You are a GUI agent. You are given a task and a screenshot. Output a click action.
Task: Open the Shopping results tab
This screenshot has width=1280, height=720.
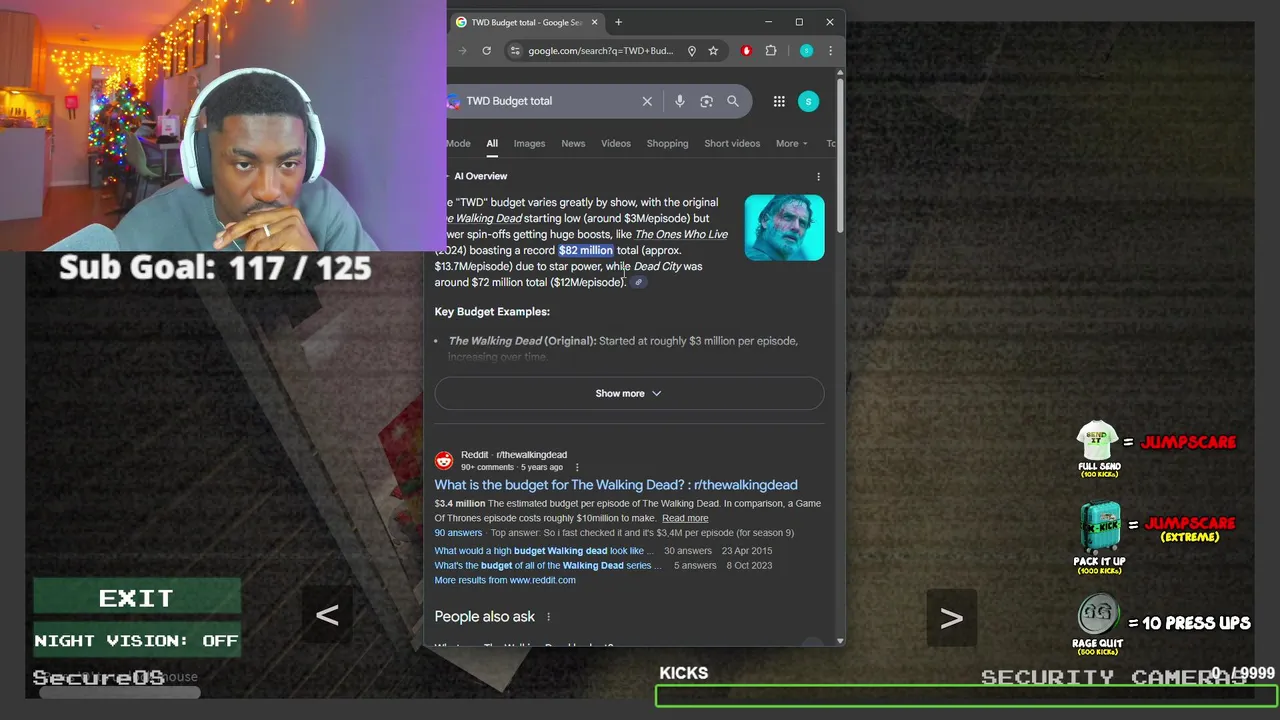tap(667, 143)
